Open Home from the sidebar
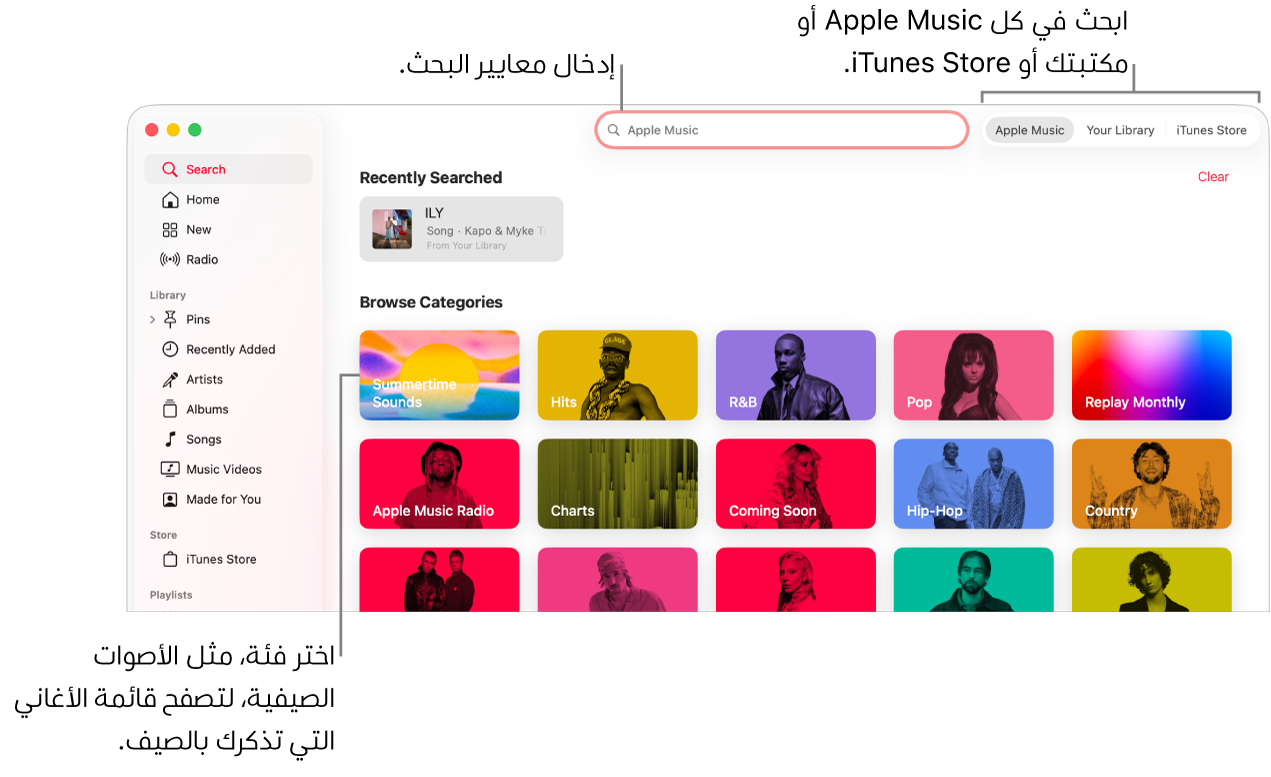 click(203, 199)
